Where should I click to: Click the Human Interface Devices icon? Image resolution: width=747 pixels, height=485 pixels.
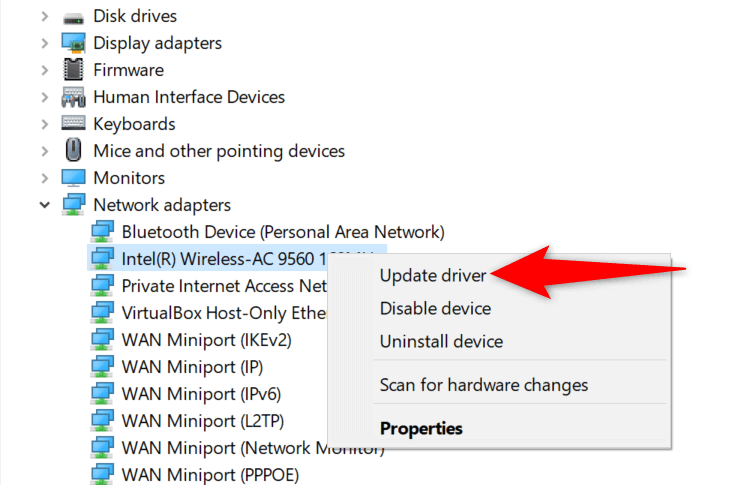click(73, 97)
